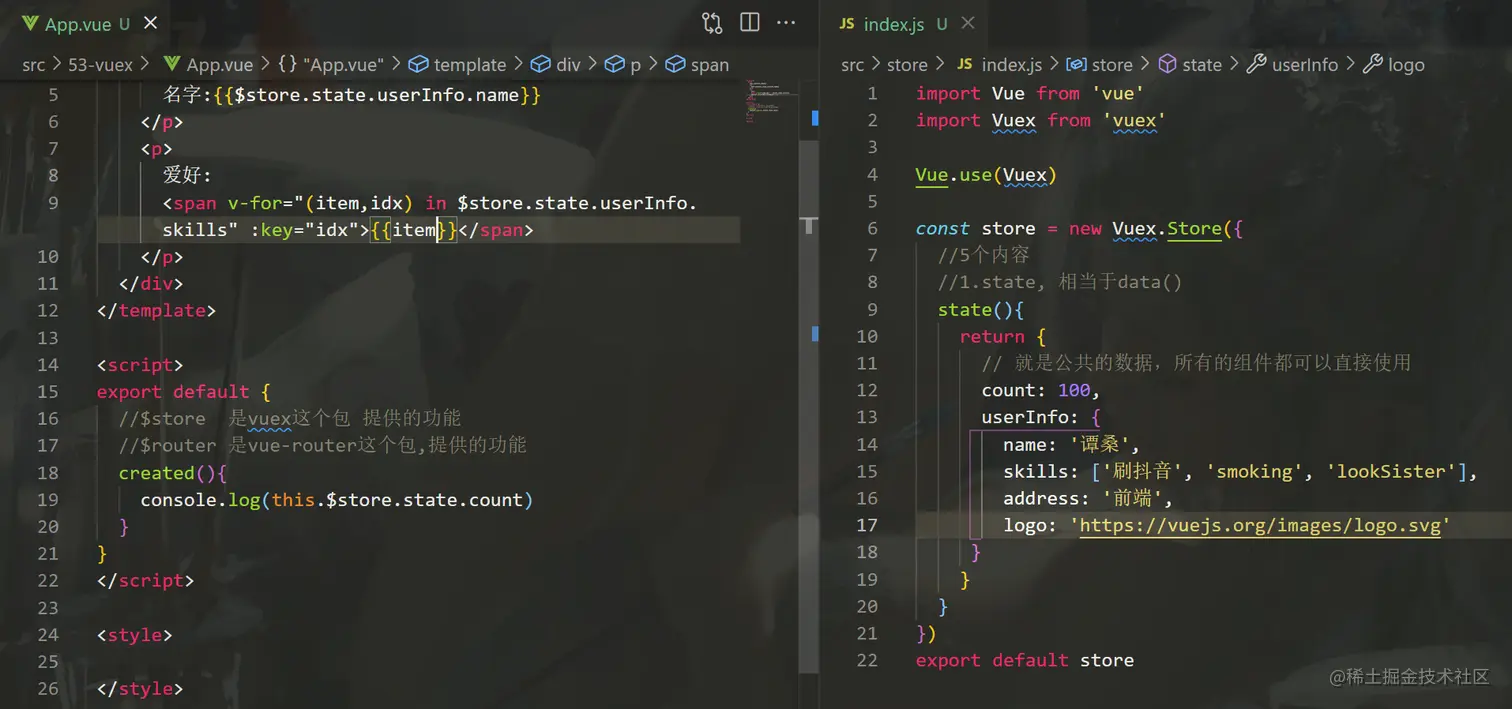Click 'console.log' on line 19
1512x709 pixels.
(200, 499)
